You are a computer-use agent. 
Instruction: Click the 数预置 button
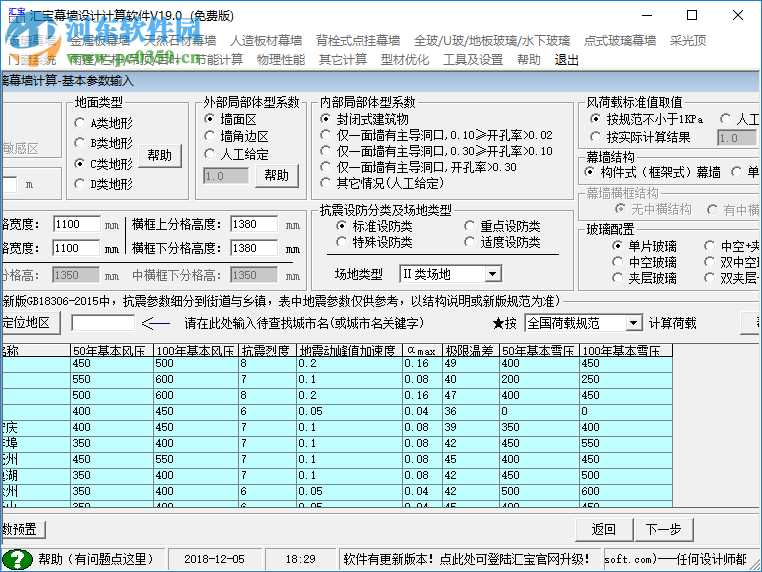pyautogui.click(x=22, y=529)
